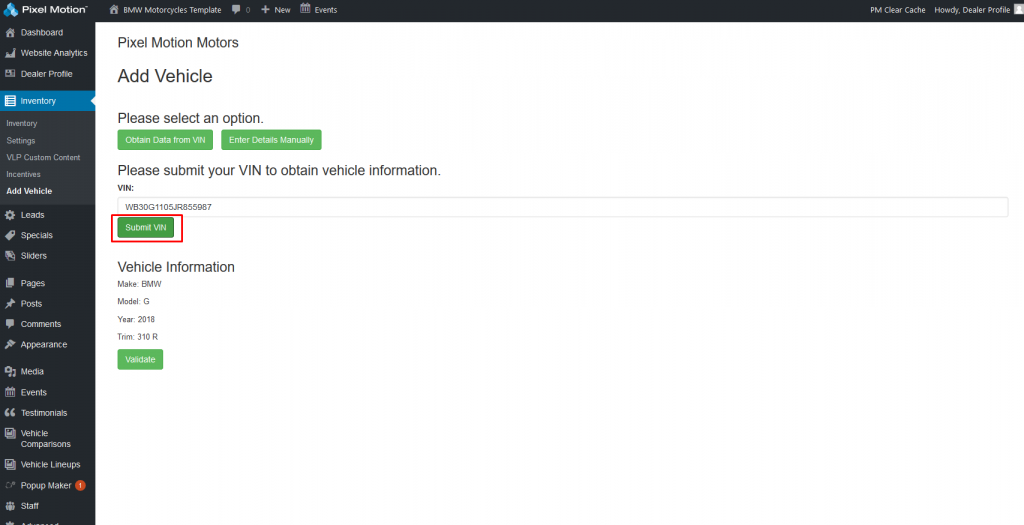Image resolution: width=1024 pixels, height=525 pixels.
Task: Click the Testimonials quote icon
Action: pos(10,413)
